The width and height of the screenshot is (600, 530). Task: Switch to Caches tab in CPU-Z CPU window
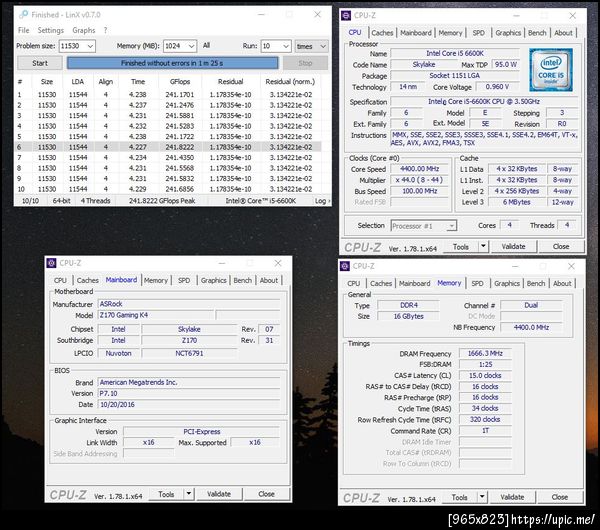pyautogui.click(x=382, y=33)
